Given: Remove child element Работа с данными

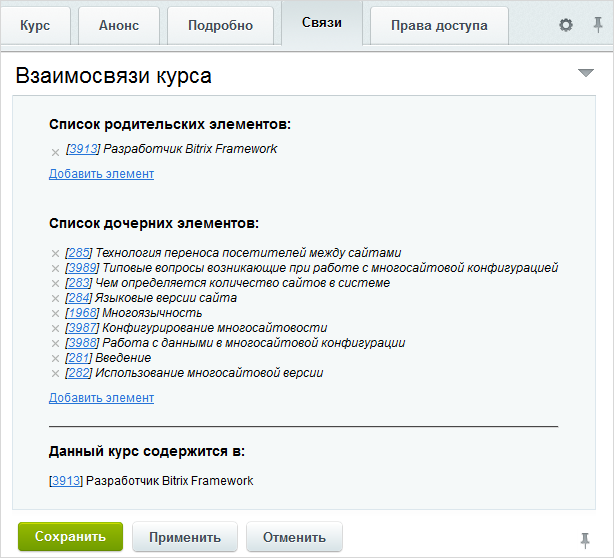Looking at the screenshot, I should tap(55, 343).
